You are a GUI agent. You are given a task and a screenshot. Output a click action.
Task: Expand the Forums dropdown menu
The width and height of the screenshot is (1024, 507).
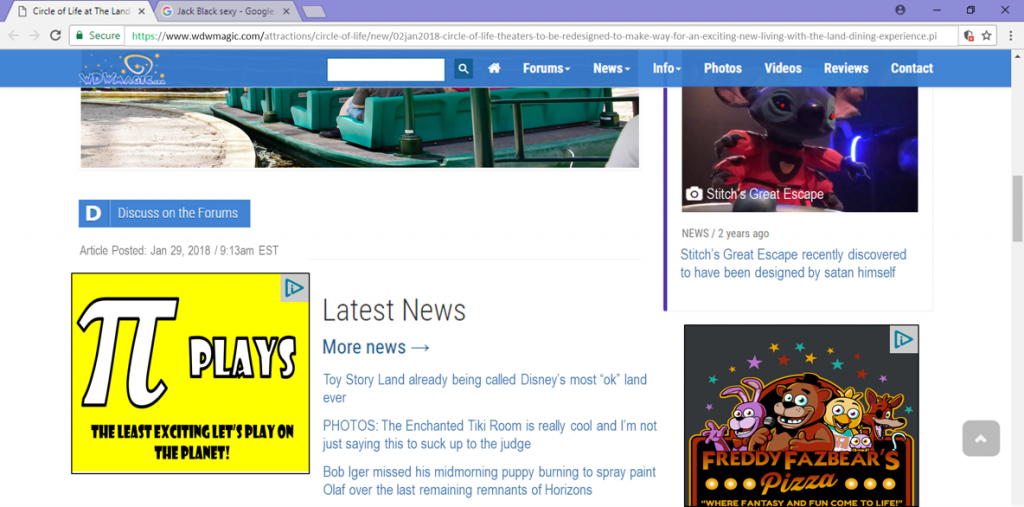[x=547, y=68]
